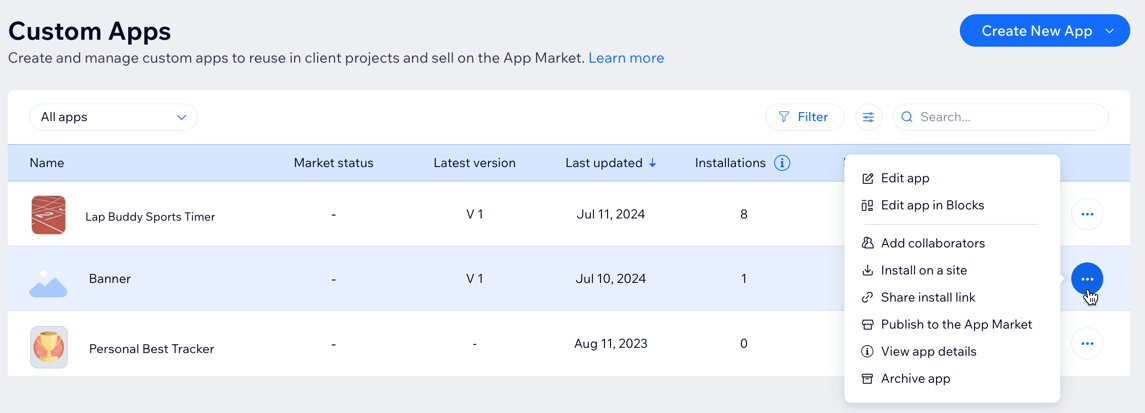Screen dimensions: 1145x413
Task: Choose Edit app in Blocks
Action: click(931, 205)
